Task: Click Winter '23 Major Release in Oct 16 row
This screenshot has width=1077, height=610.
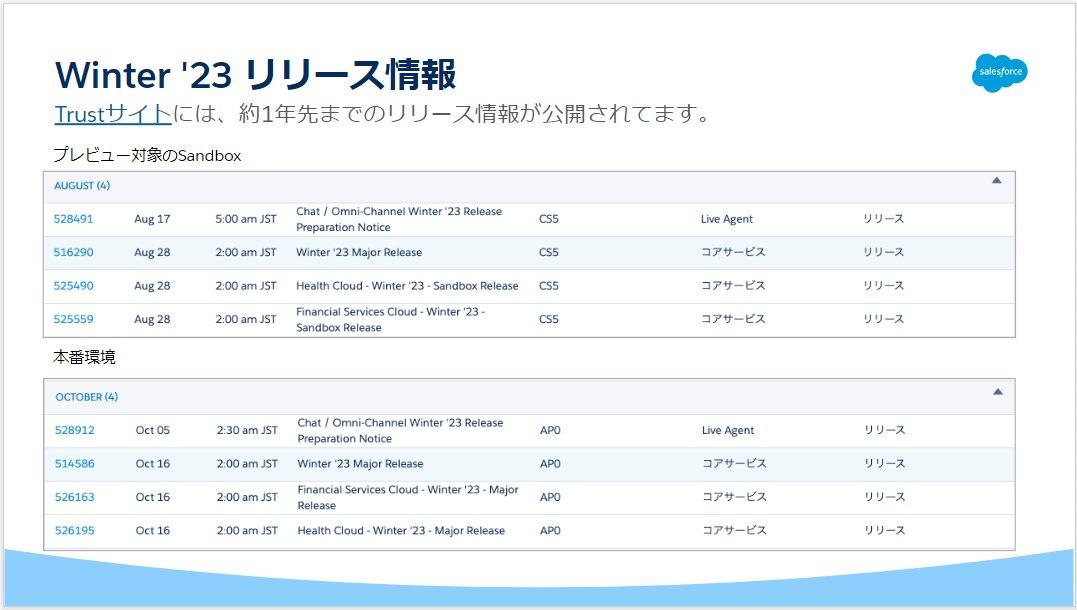Action: pyautogui.click(x=360, y=464)
